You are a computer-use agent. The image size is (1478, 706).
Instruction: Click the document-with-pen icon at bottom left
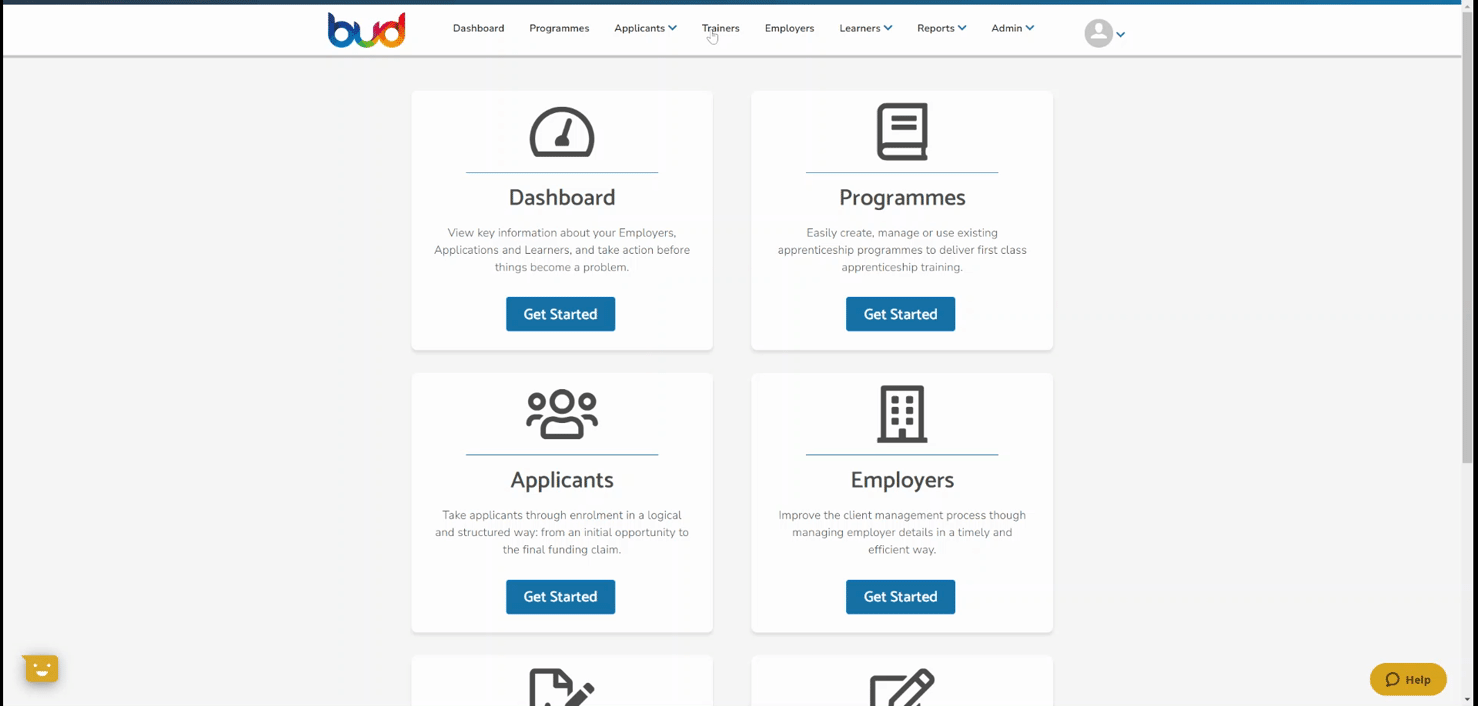tap(562, 687)
